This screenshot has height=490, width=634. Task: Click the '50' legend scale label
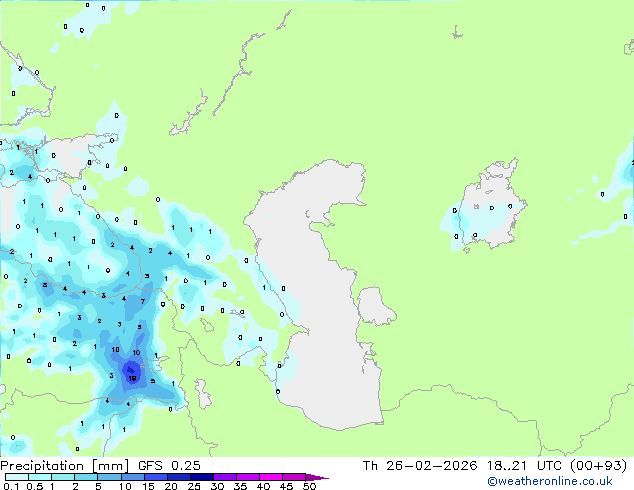pos(309,486)
